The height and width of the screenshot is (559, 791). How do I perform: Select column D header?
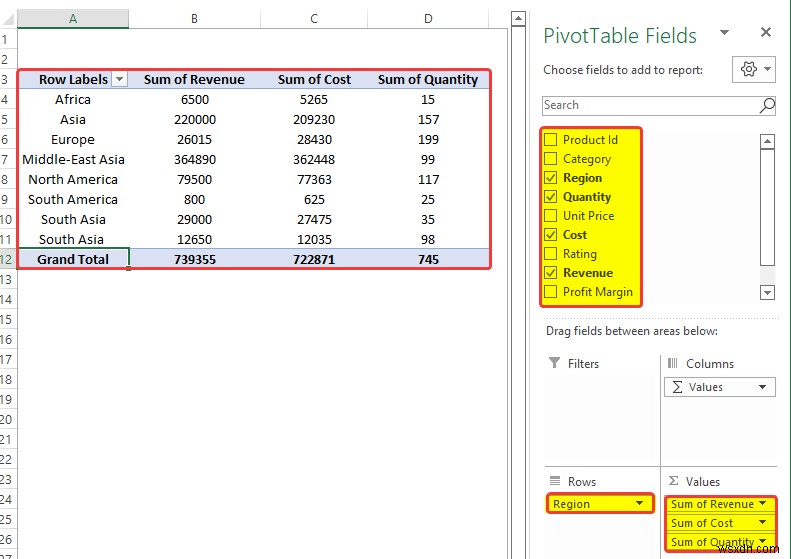[x=428, y=19]
